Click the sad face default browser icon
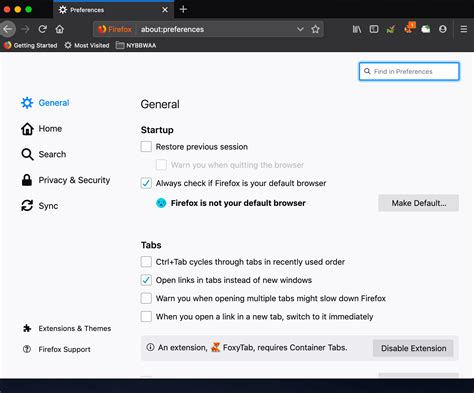This screenshot has height=393, width=474. (x=161, y=203)
